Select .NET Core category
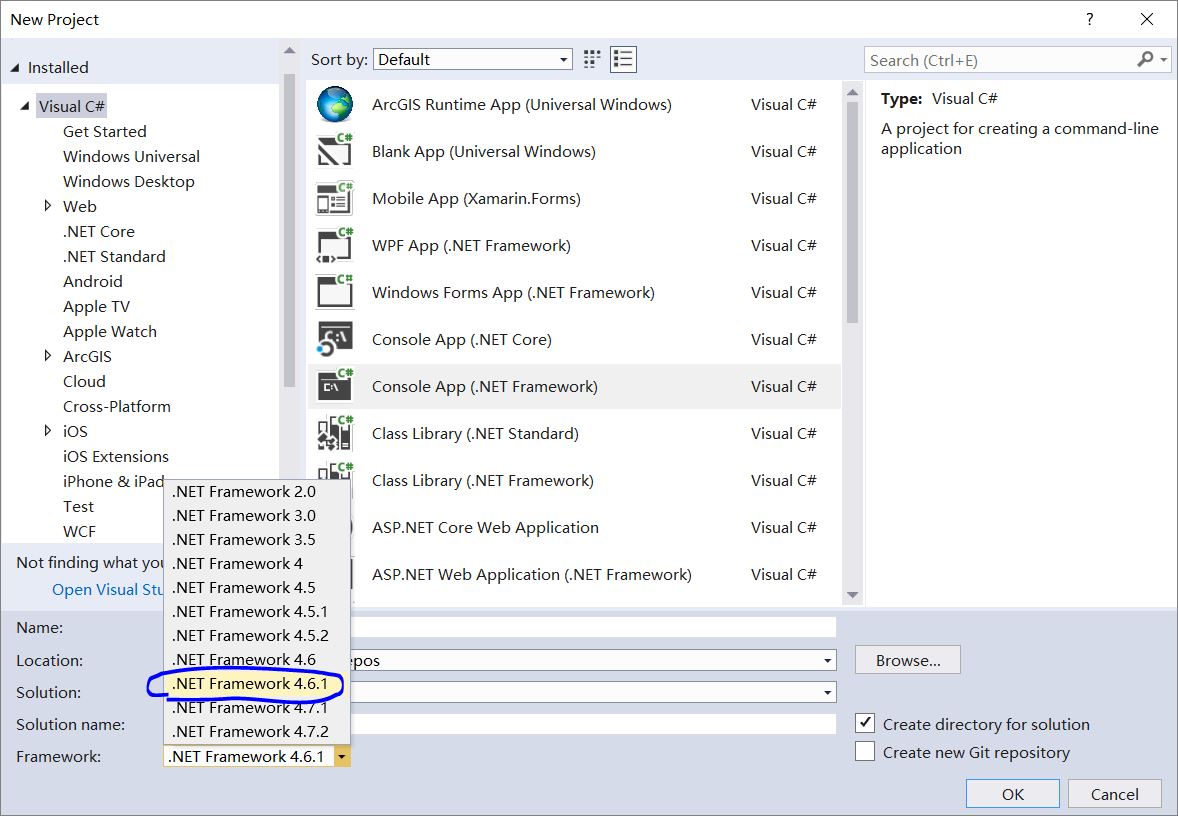The height and width of the screenshot is (816, 1178). 99,231
